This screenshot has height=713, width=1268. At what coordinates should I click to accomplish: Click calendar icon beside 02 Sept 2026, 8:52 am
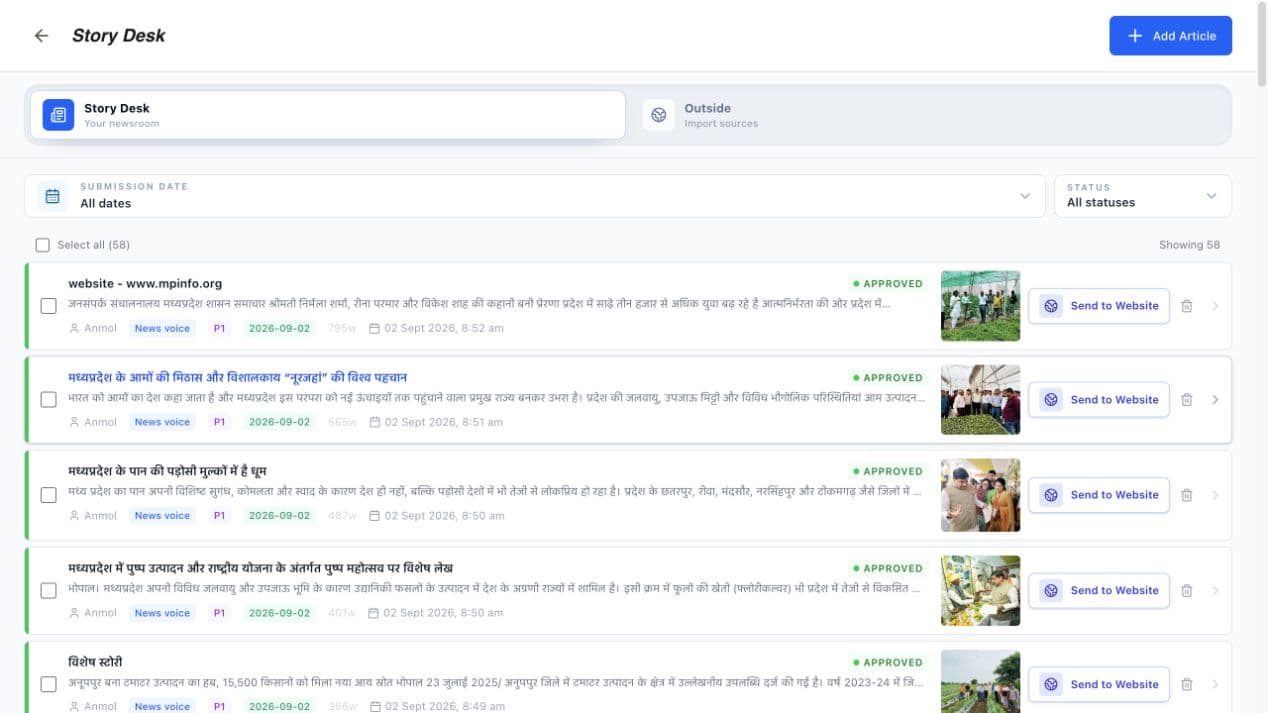(x=375, y=328)
